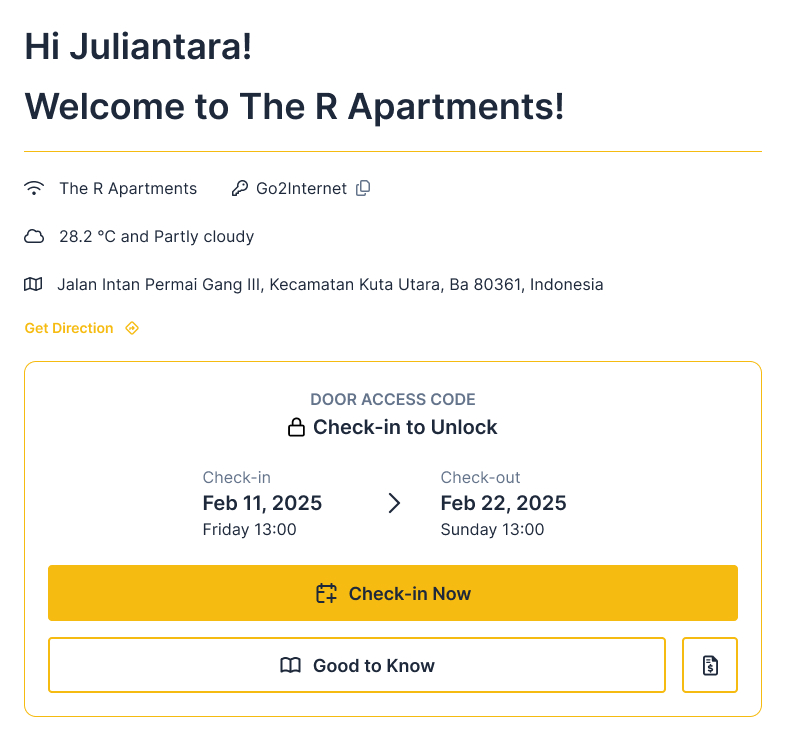Follow the Get Direction link
The width and height of the screenshot is (786, 741).
point(69,328)
